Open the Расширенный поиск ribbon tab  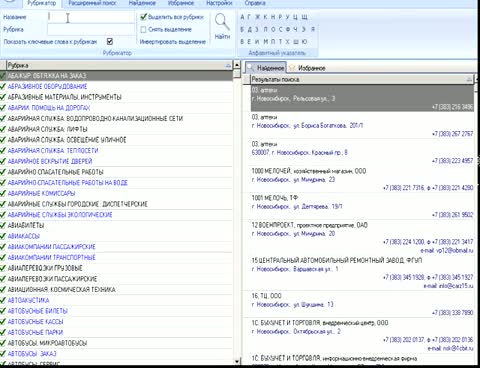point(92,3)
